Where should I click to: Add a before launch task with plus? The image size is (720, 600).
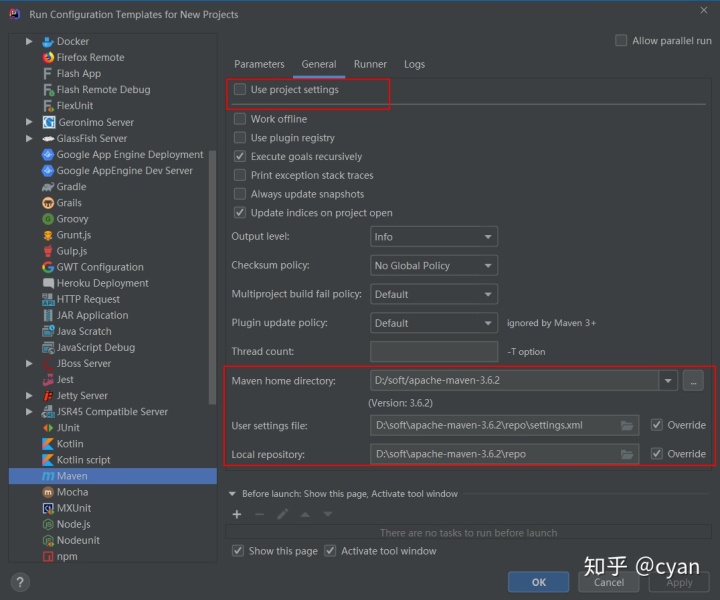tap(237, 514)
